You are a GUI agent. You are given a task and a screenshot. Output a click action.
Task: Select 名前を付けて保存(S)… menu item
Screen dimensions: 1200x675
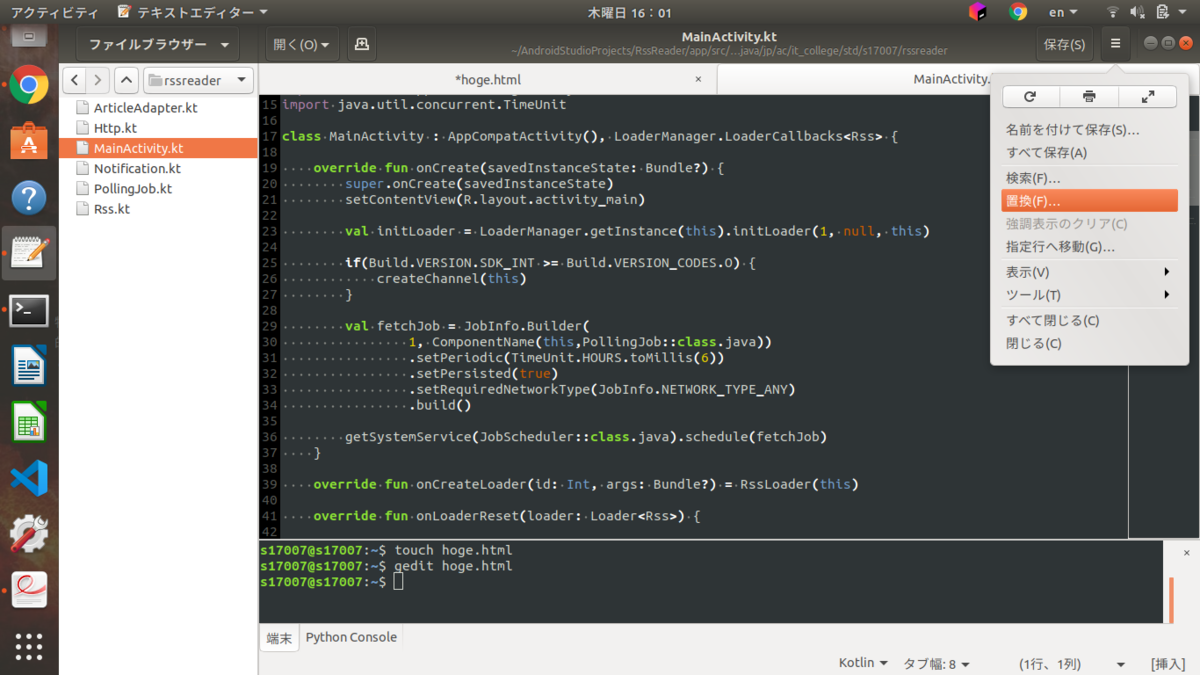(1089, 130)
